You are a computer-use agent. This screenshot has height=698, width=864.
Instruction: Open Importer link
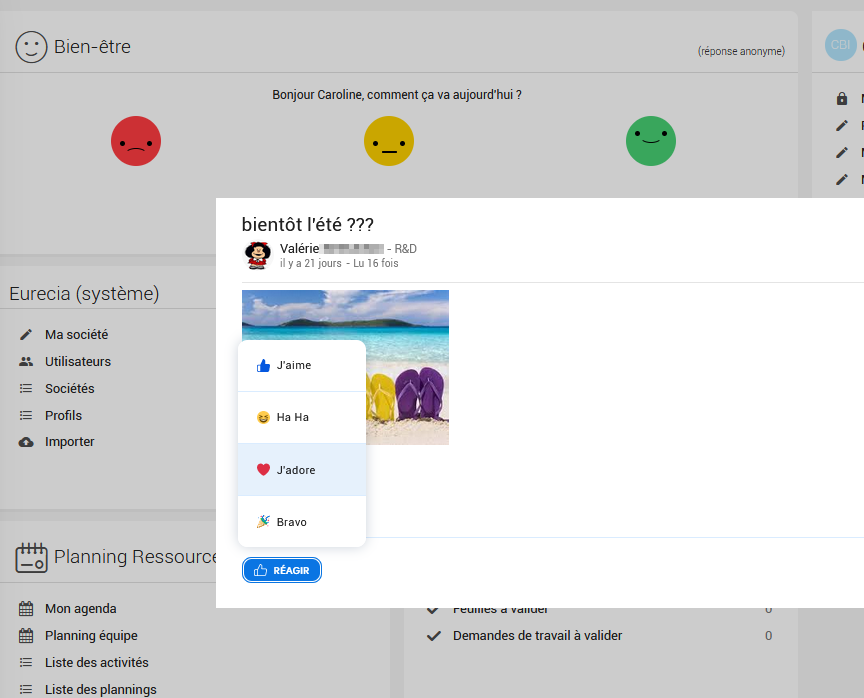point(69,442)
